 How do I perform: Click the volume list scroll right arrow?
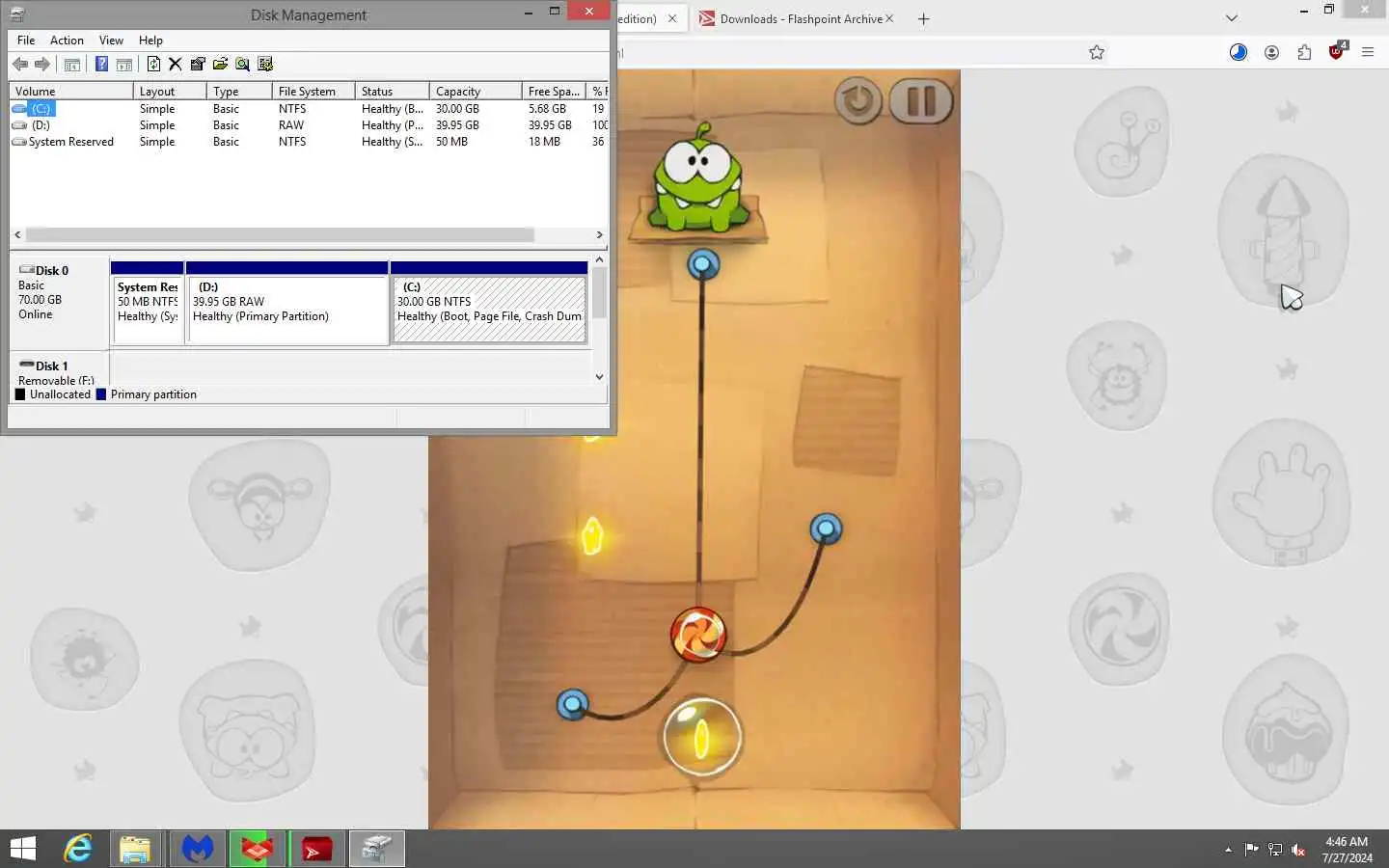coord(599,234)
